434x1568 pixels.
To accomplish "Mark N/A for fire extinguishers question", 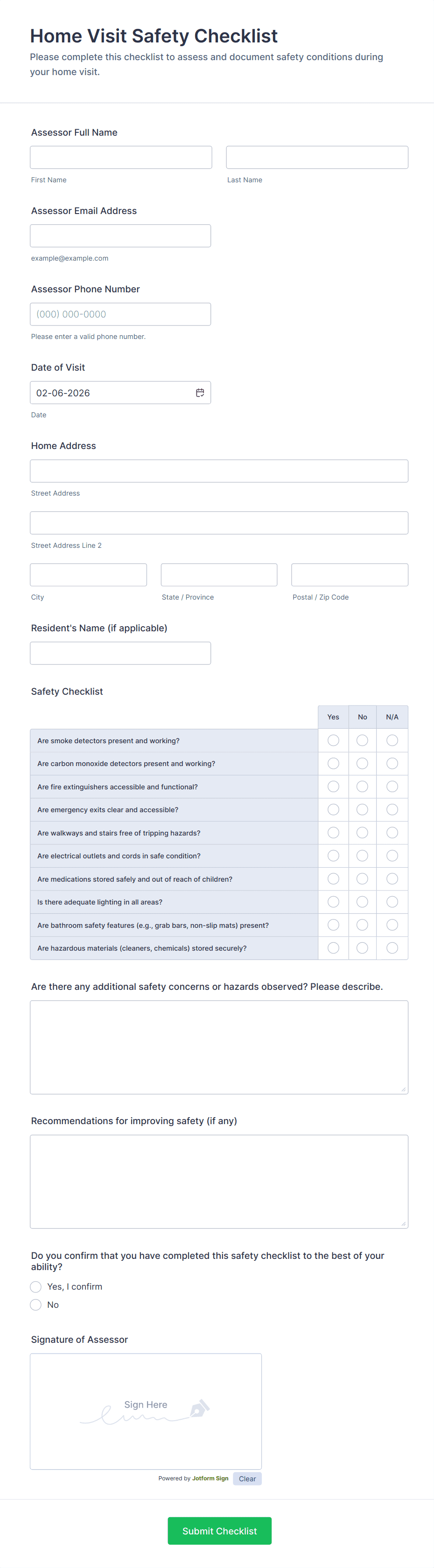I will coord(392,787).
